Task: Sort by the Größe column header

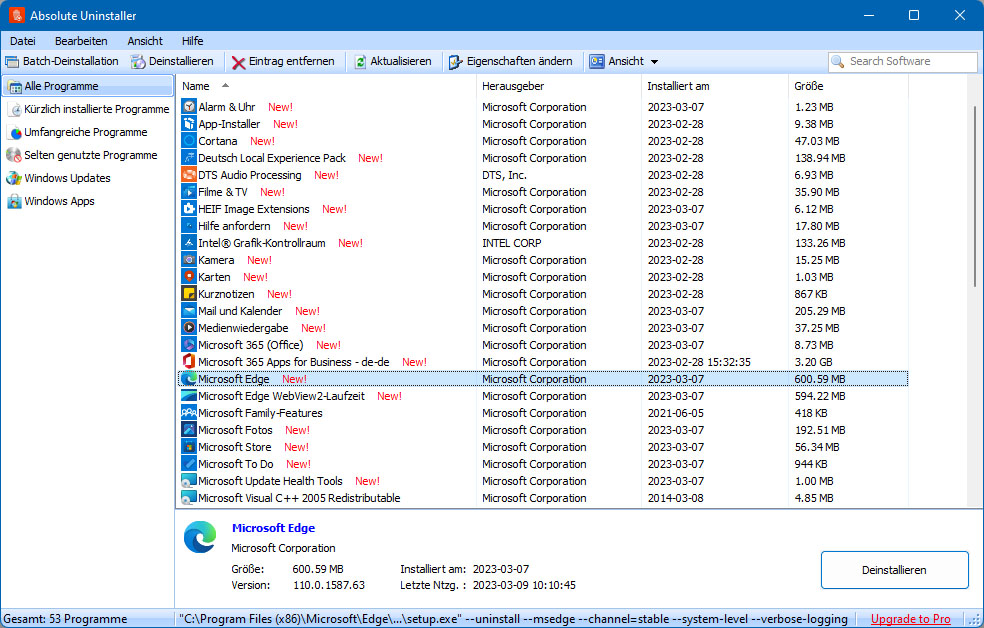Action: point(848,86)
